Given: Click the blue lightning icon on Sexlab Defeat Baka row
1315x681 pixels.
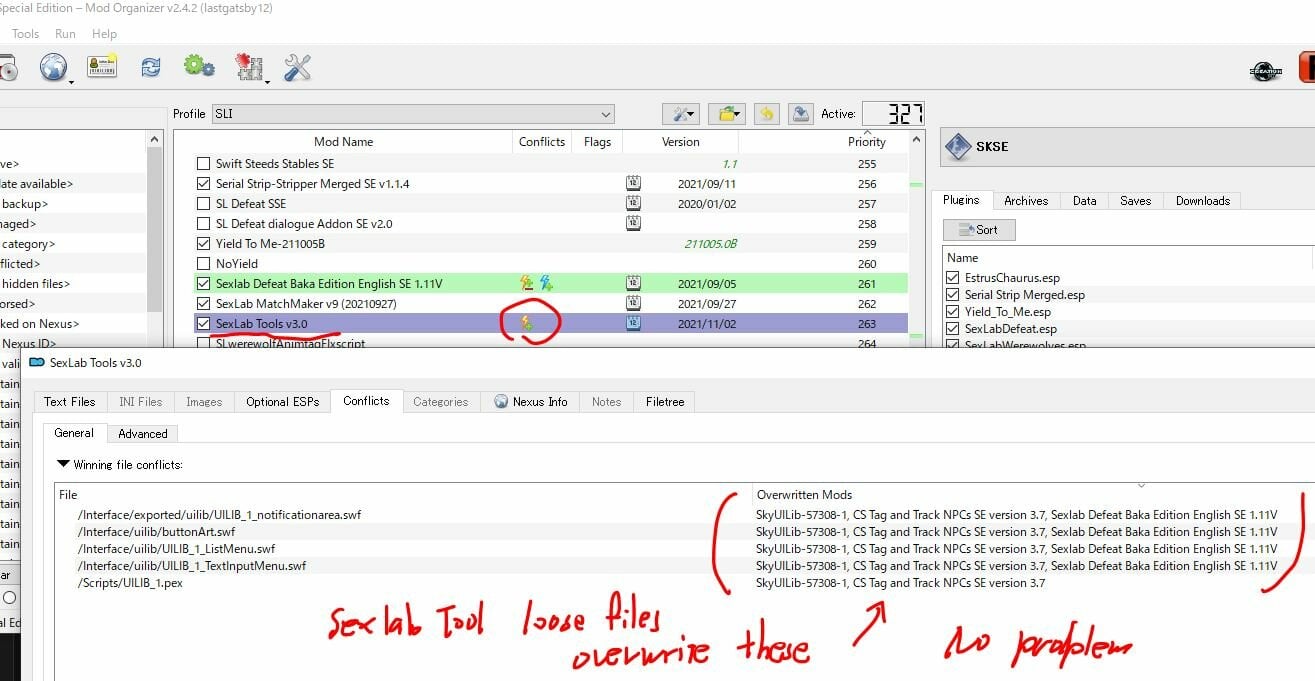Looking at the screenshot, I should [x=546, y=283].
